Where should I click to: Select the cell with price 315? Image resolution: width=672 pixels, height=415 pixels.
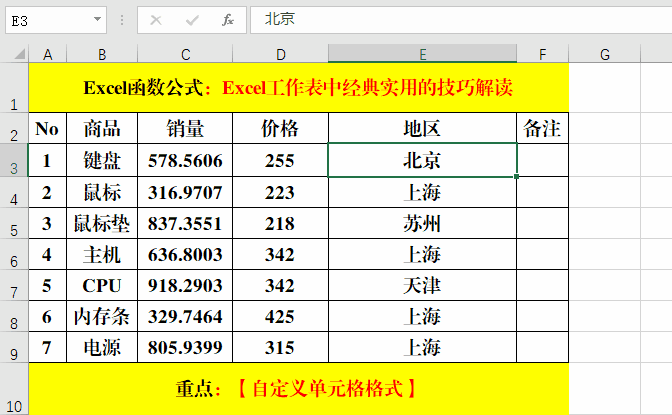[x=280, y=347]
